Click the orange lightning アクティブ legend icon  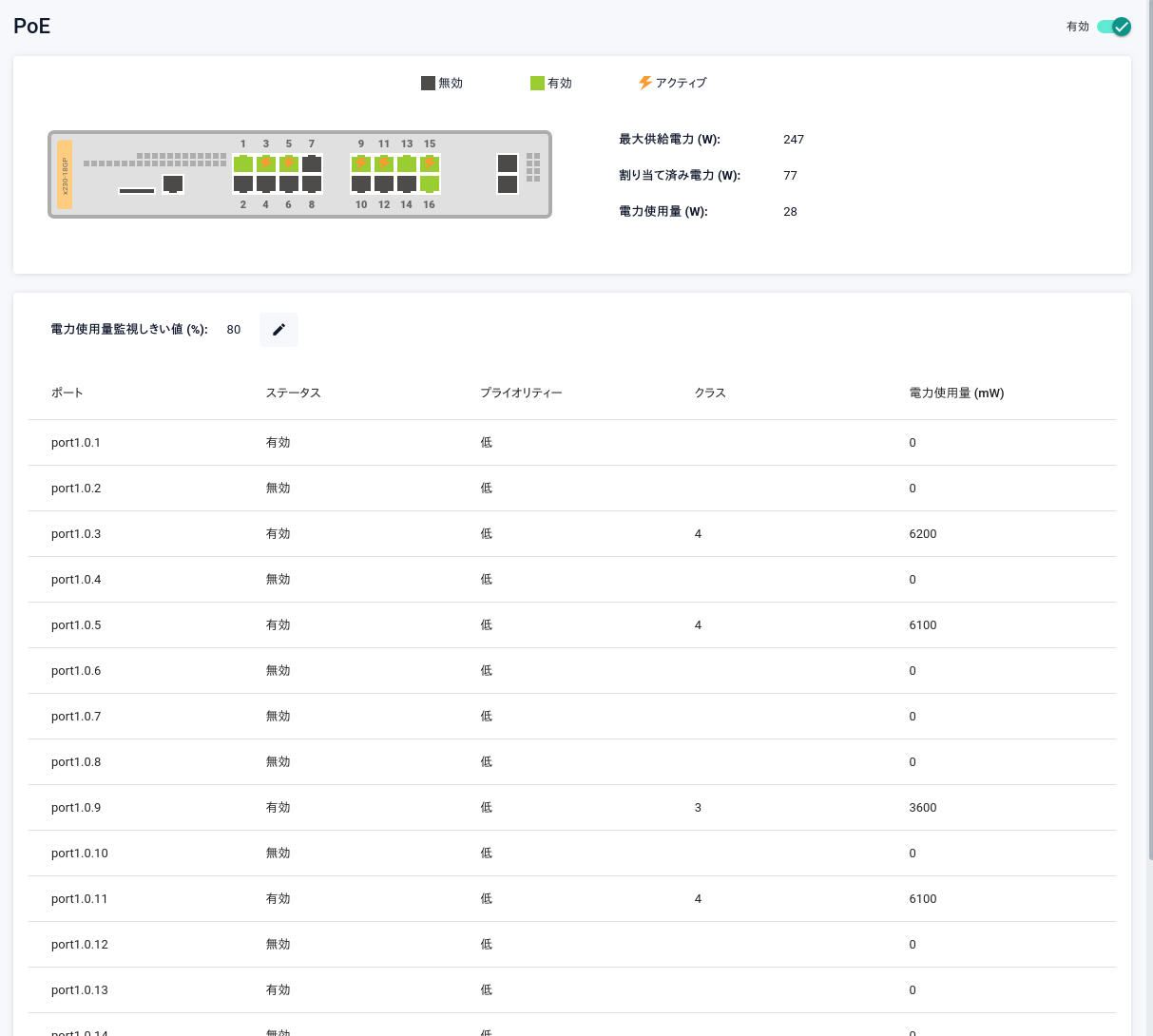click(x=645, y=83)
